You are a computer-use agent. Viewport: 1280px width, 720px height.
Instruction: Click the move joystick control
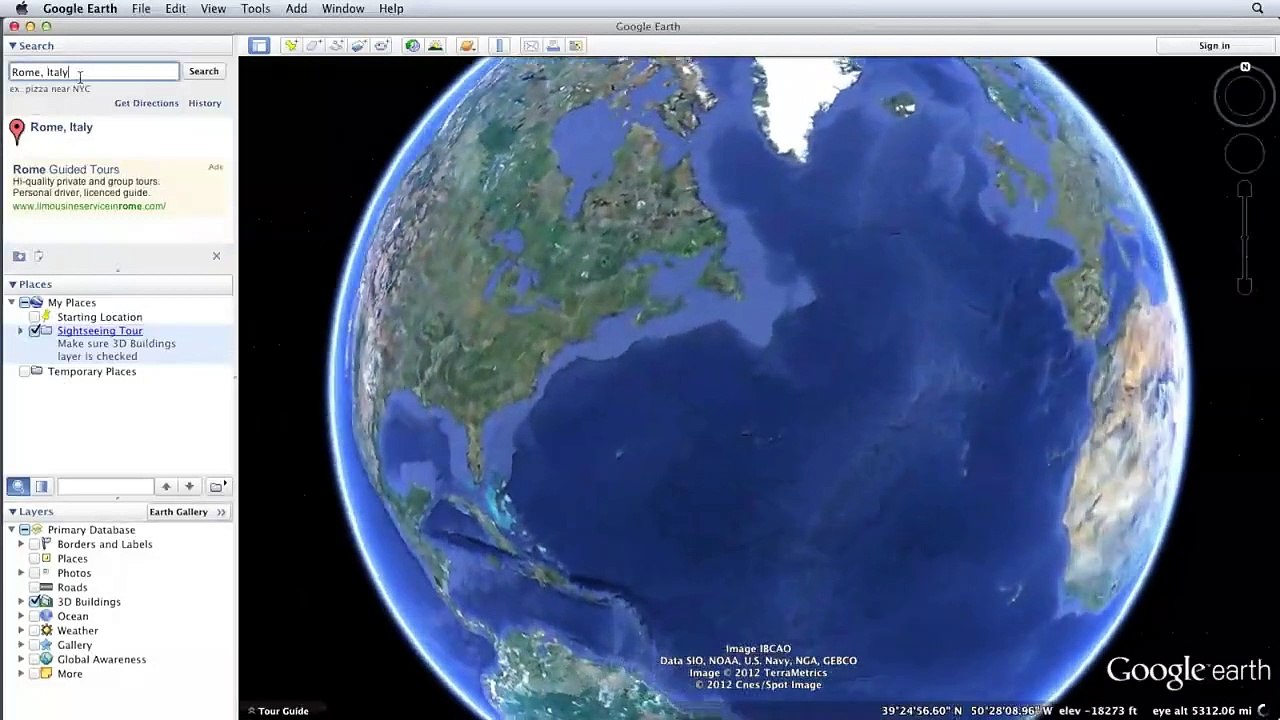click(1245, 154)
